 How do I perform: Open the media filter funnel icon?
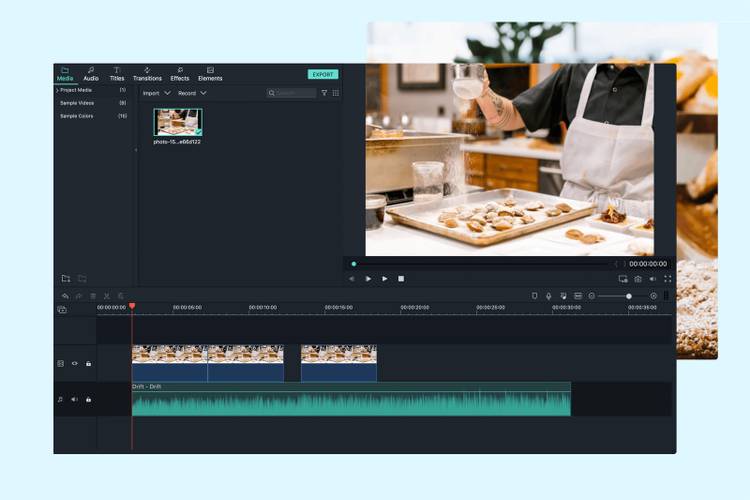(324, 93)
